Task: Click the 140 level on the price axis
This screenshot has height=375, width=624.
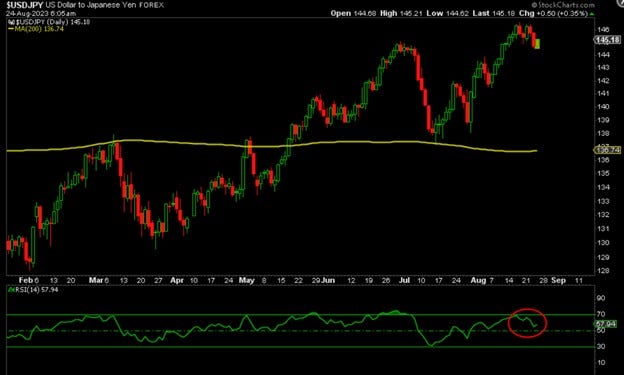Action: tap(603, 107)
